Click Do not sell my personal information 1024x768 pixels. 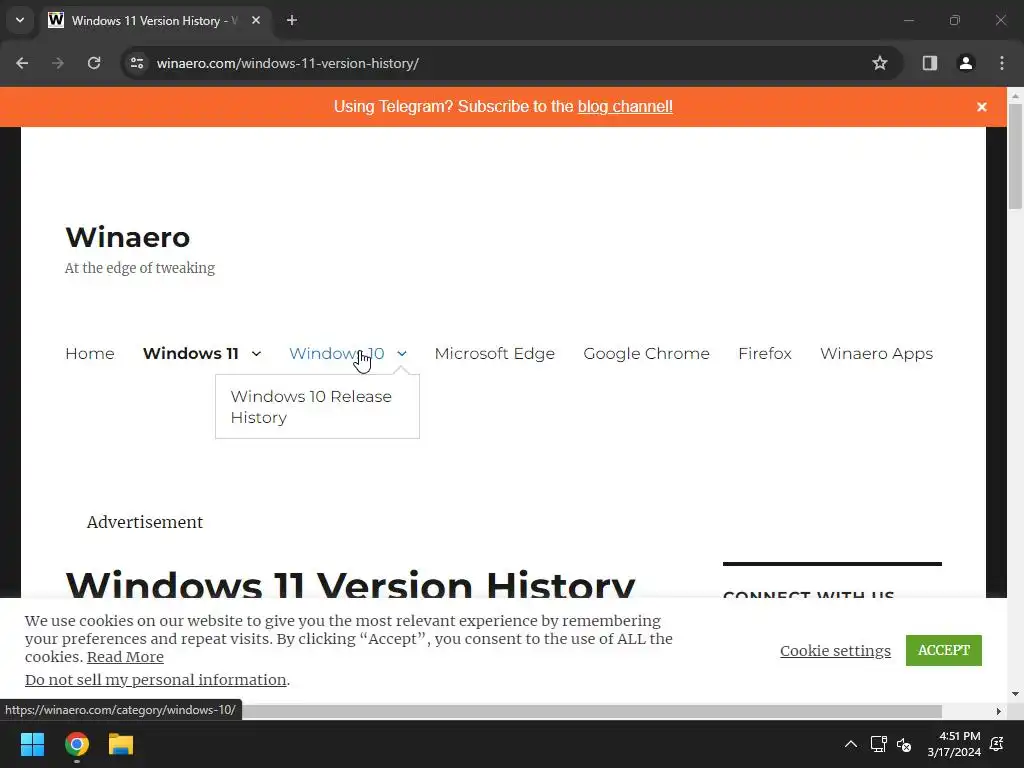coord(155,680)
